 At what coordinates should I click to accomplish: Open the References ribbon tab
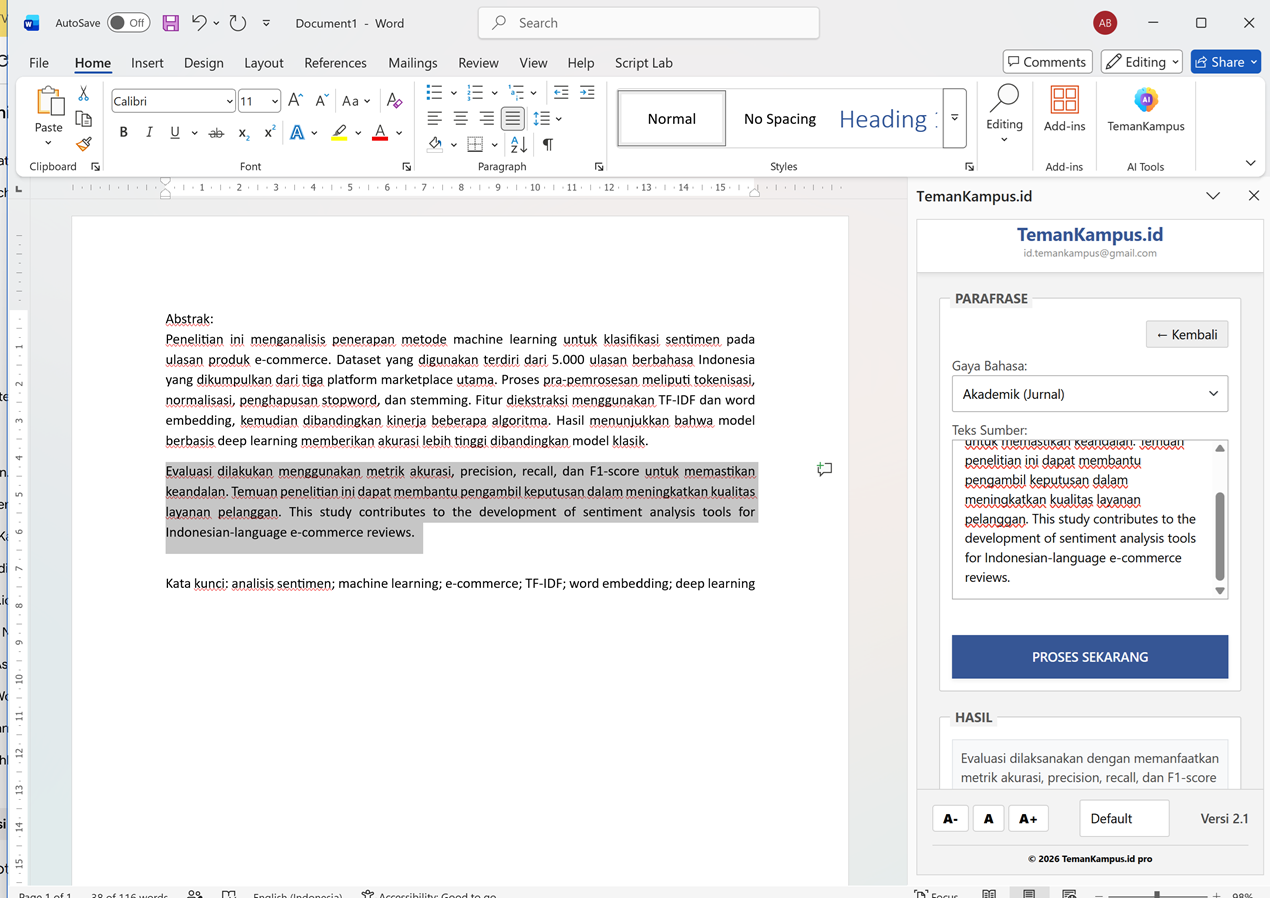coord(335,62)
